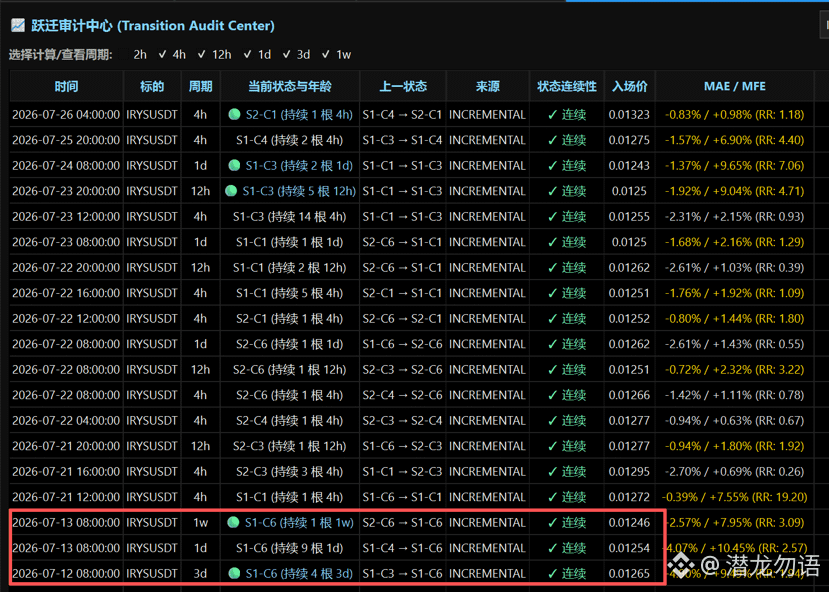Image resolution: width=829 pixels, height=592 pixels.
Task: Click the cell showing RR: 1.18
Action: pos(734,115)
